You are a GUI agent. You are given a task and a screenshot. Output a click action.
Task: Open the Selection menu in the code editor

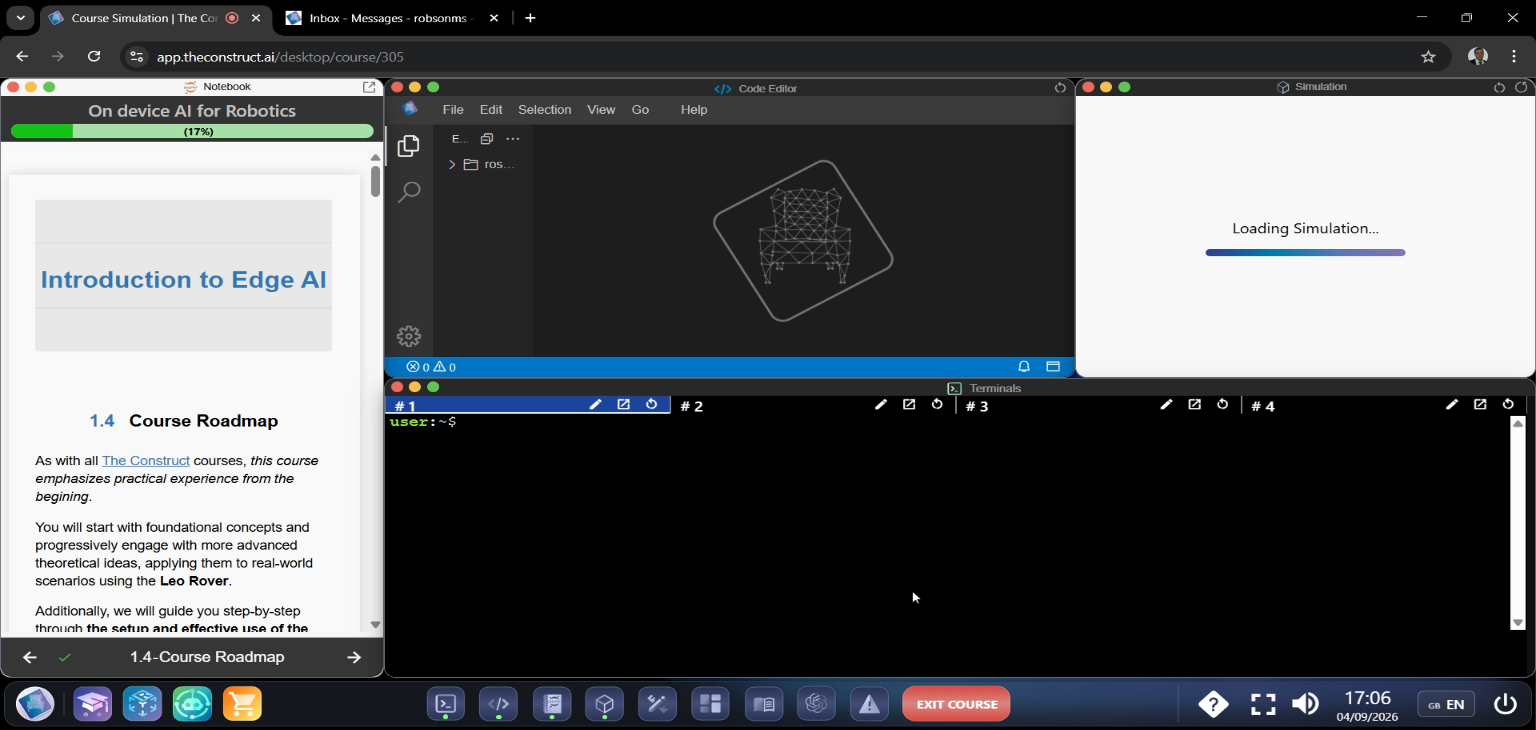[544, 110]
